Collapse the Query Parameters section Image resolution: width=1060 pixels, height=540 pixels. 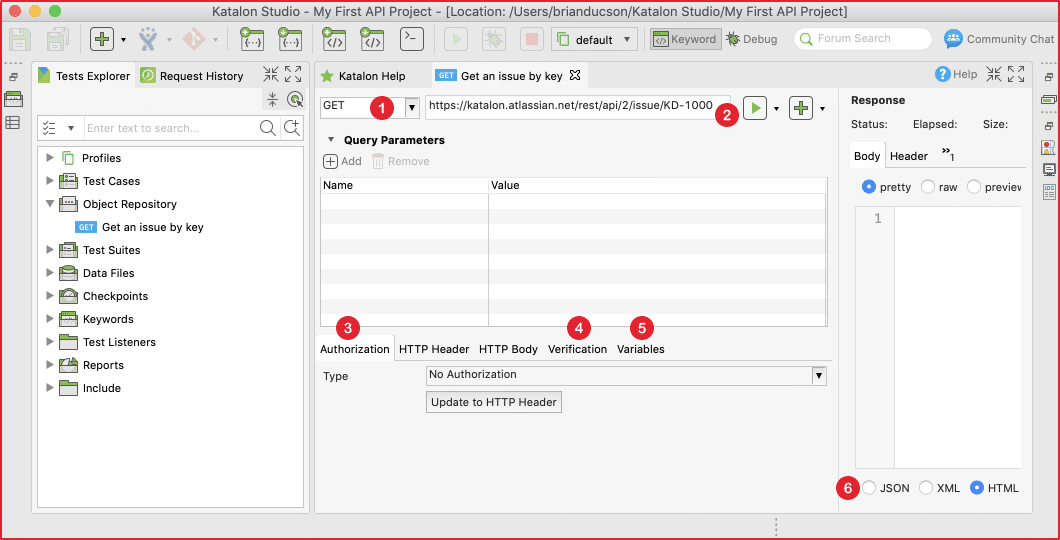[331, 141]
